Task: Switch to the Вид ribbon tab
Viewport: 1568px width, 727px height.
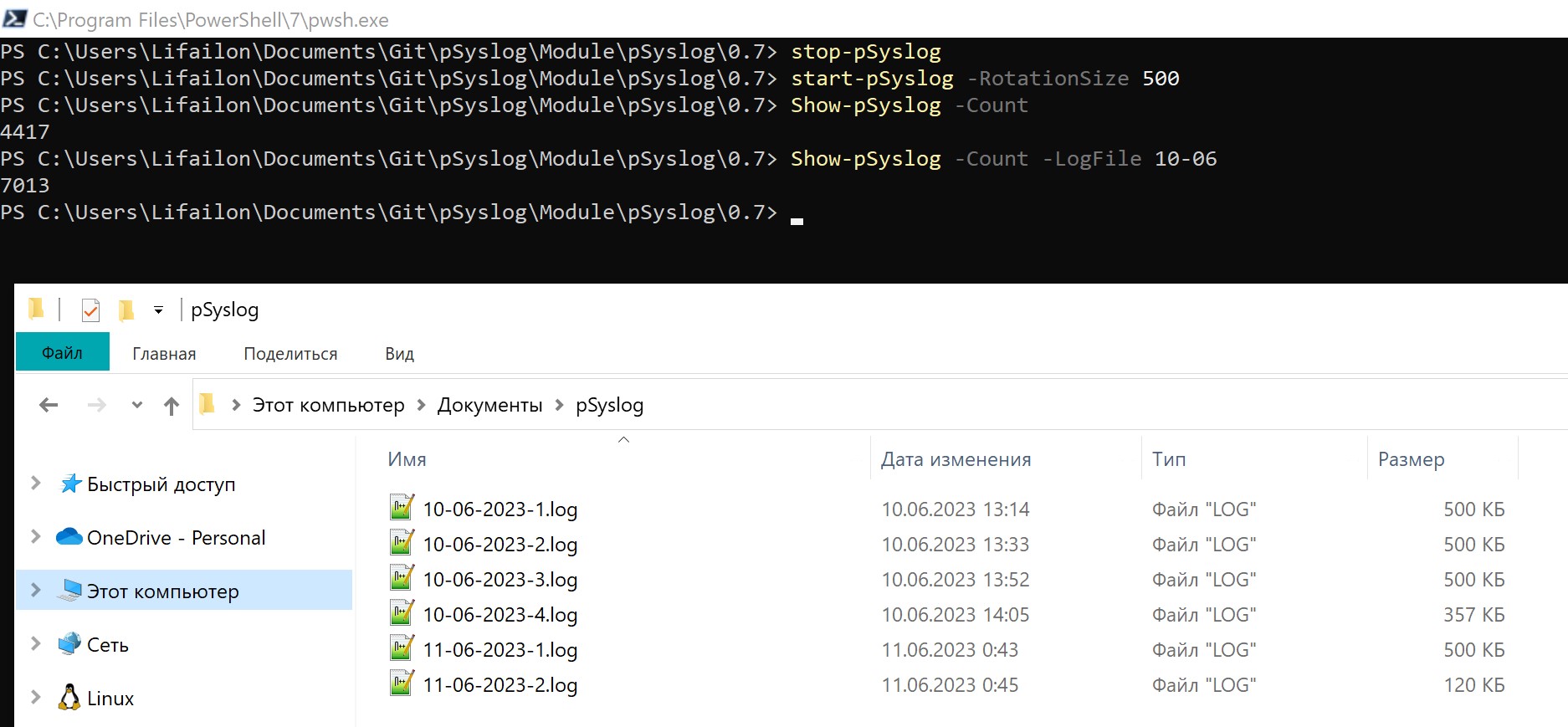Action: point(400,354)
